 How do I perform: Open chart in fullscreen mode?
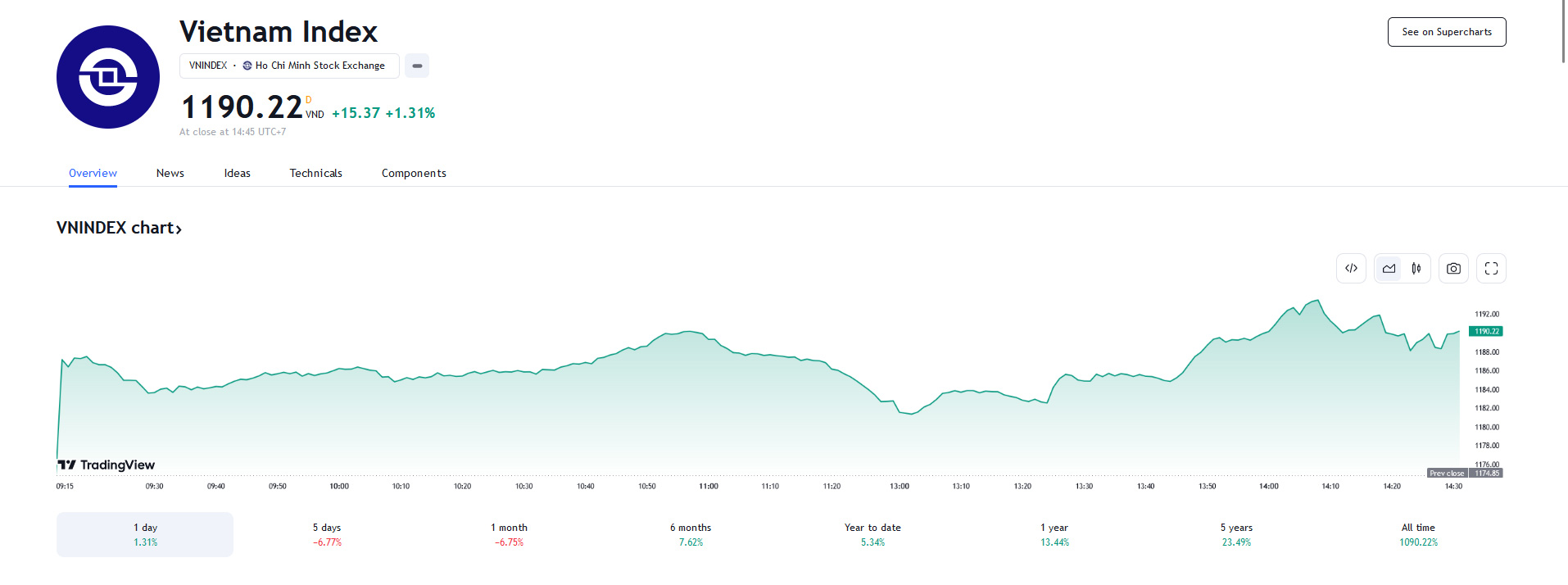pyautogui.click(x=1491, y=269)
